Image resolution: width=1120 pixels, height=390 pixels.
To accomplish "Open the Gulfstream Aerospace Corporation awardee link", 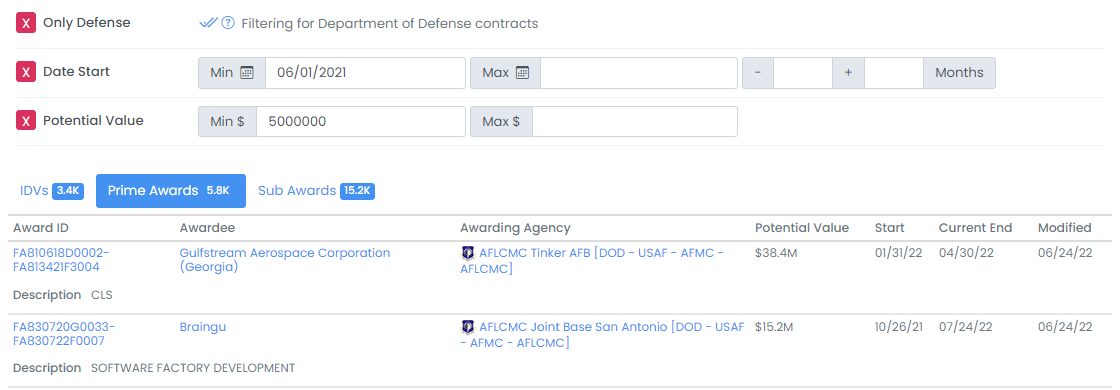I will pos(284,260).
